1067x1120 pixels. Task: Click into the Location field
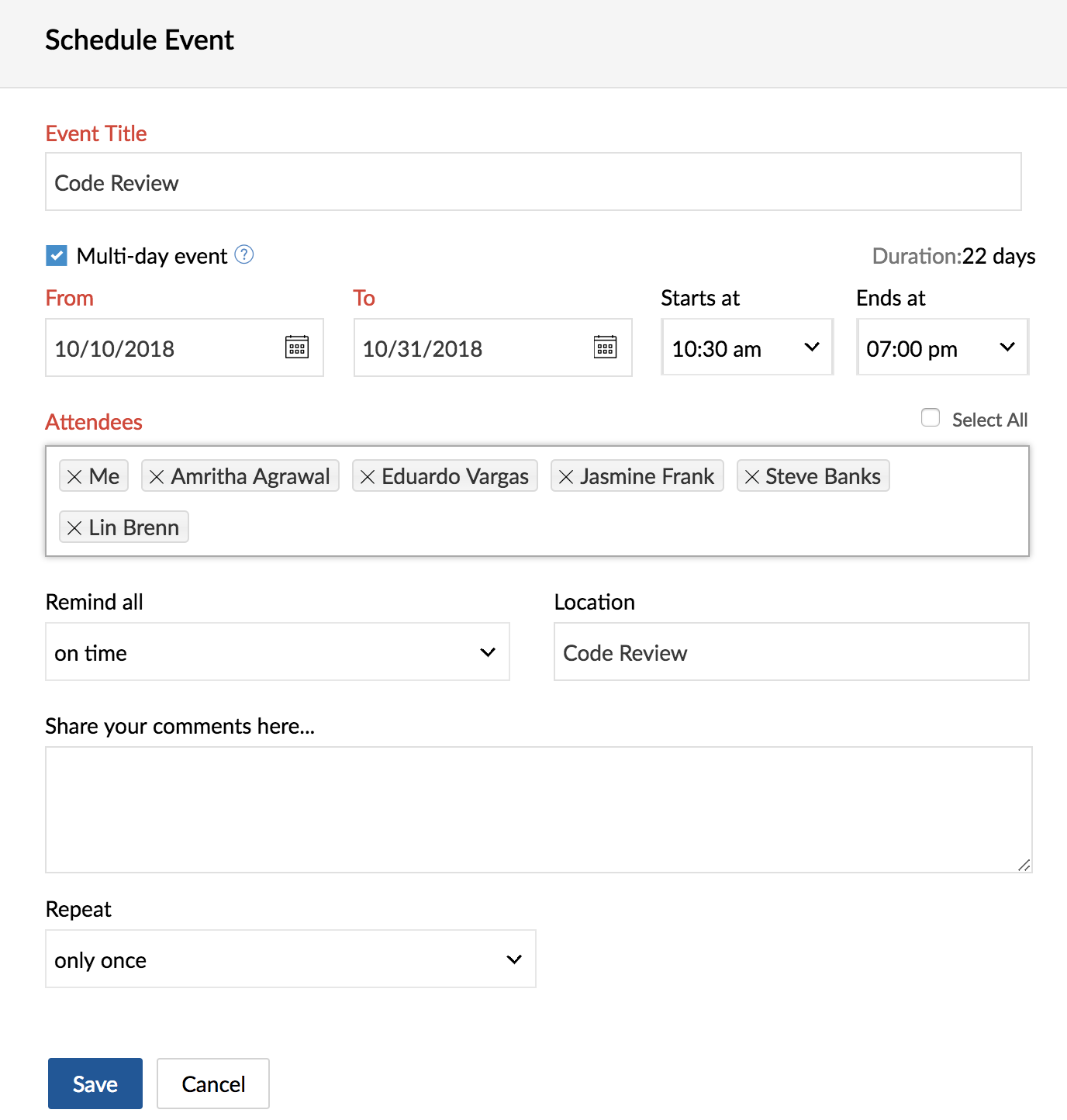point(792,652)
